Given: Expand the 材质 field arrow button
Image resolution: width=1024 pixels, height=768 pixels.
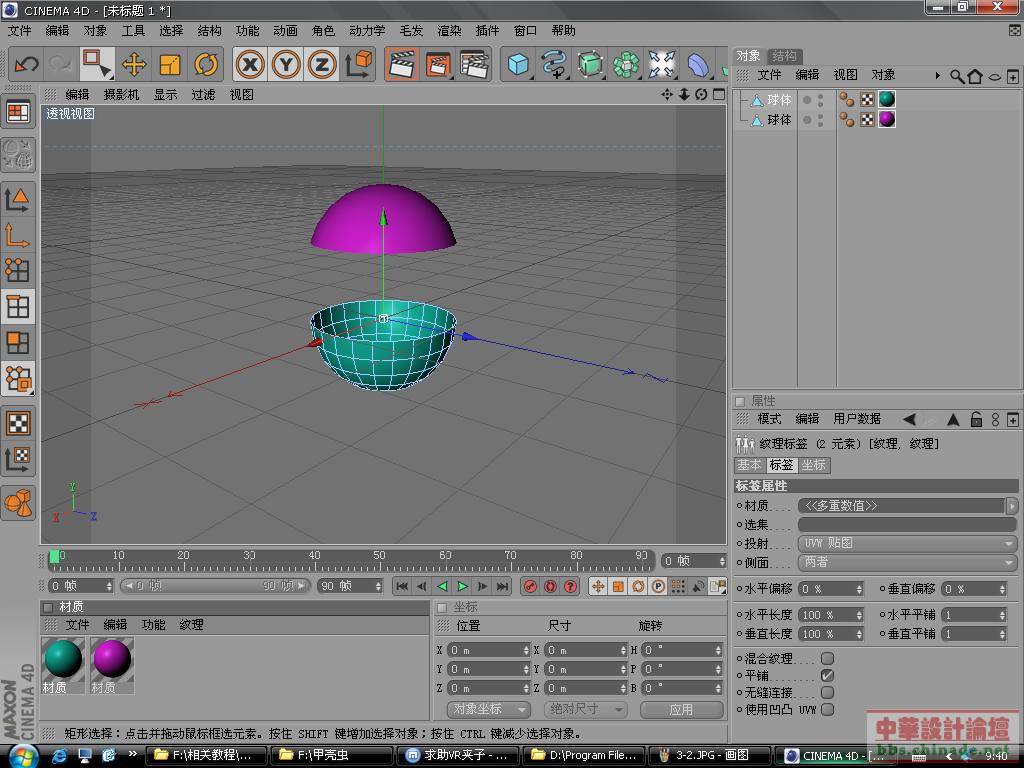Looking at the screenshot, I should (x=1012, y=505).
